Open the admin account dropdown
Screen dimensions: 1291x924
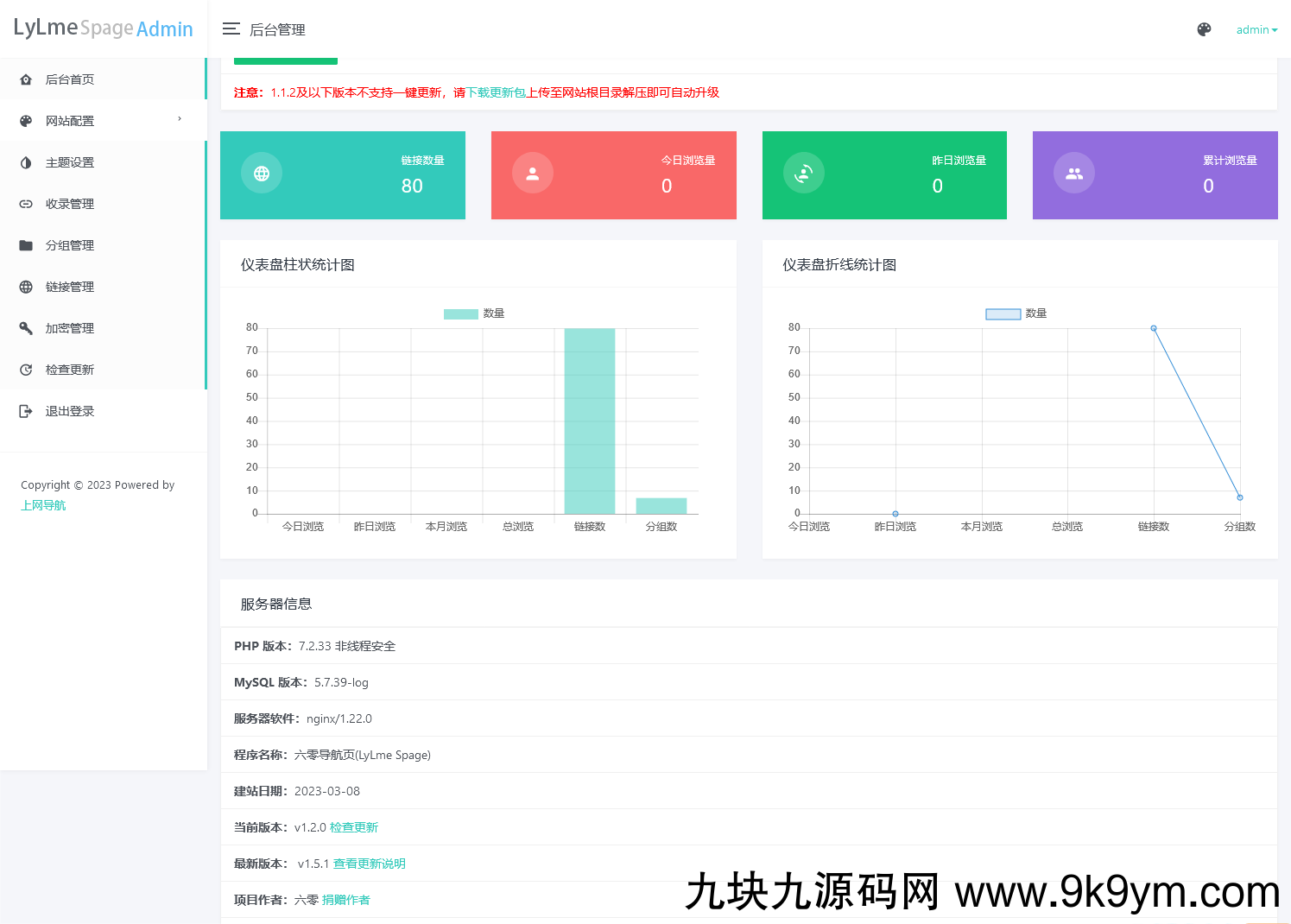[x=1256, y=29]
